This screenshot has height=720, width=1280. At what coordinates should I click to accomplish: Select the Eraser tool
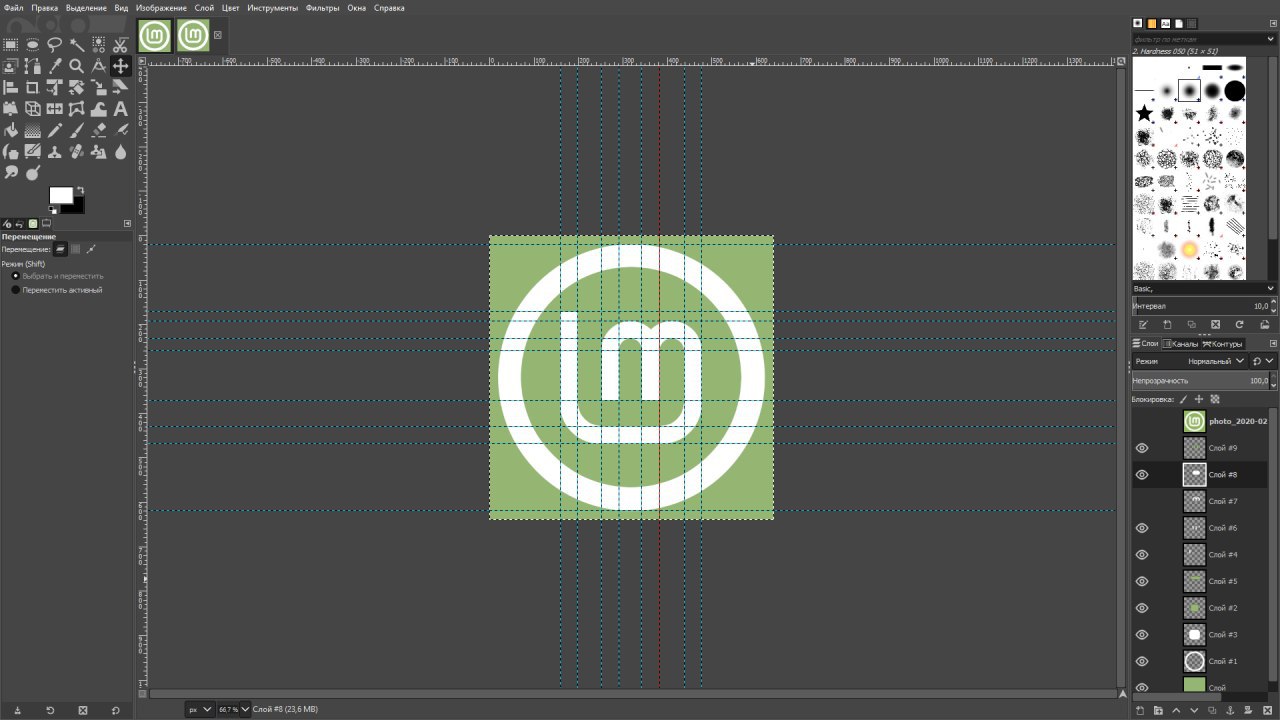[99, 130]
